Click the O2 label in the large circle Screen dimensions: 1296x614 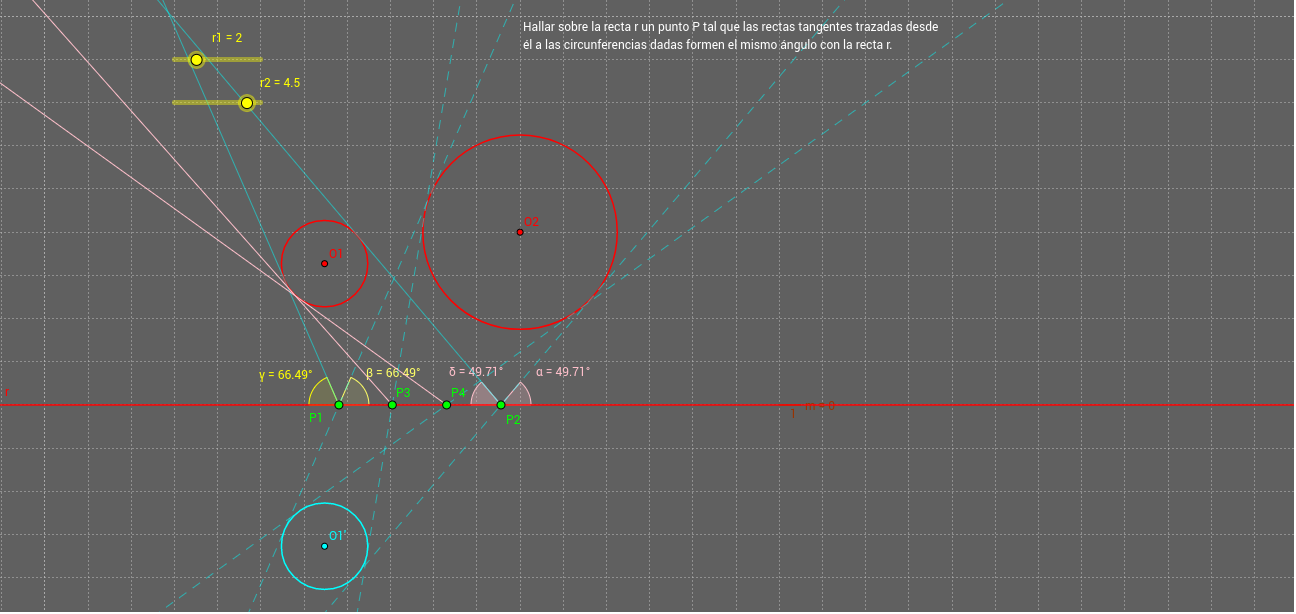pyautogui.click(x=531, y=222)
